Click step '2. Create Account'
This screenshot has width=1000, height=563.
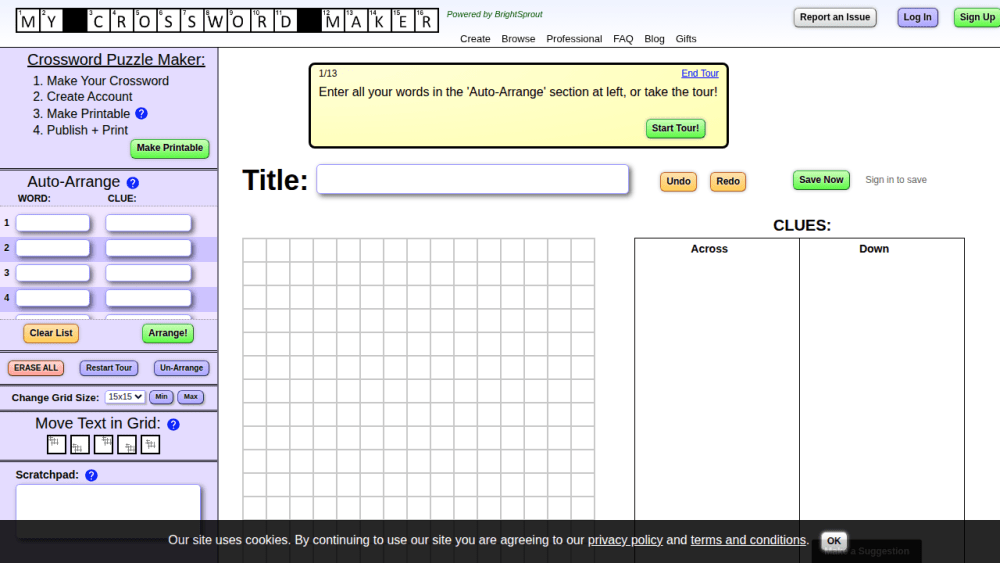click(82, 97)
